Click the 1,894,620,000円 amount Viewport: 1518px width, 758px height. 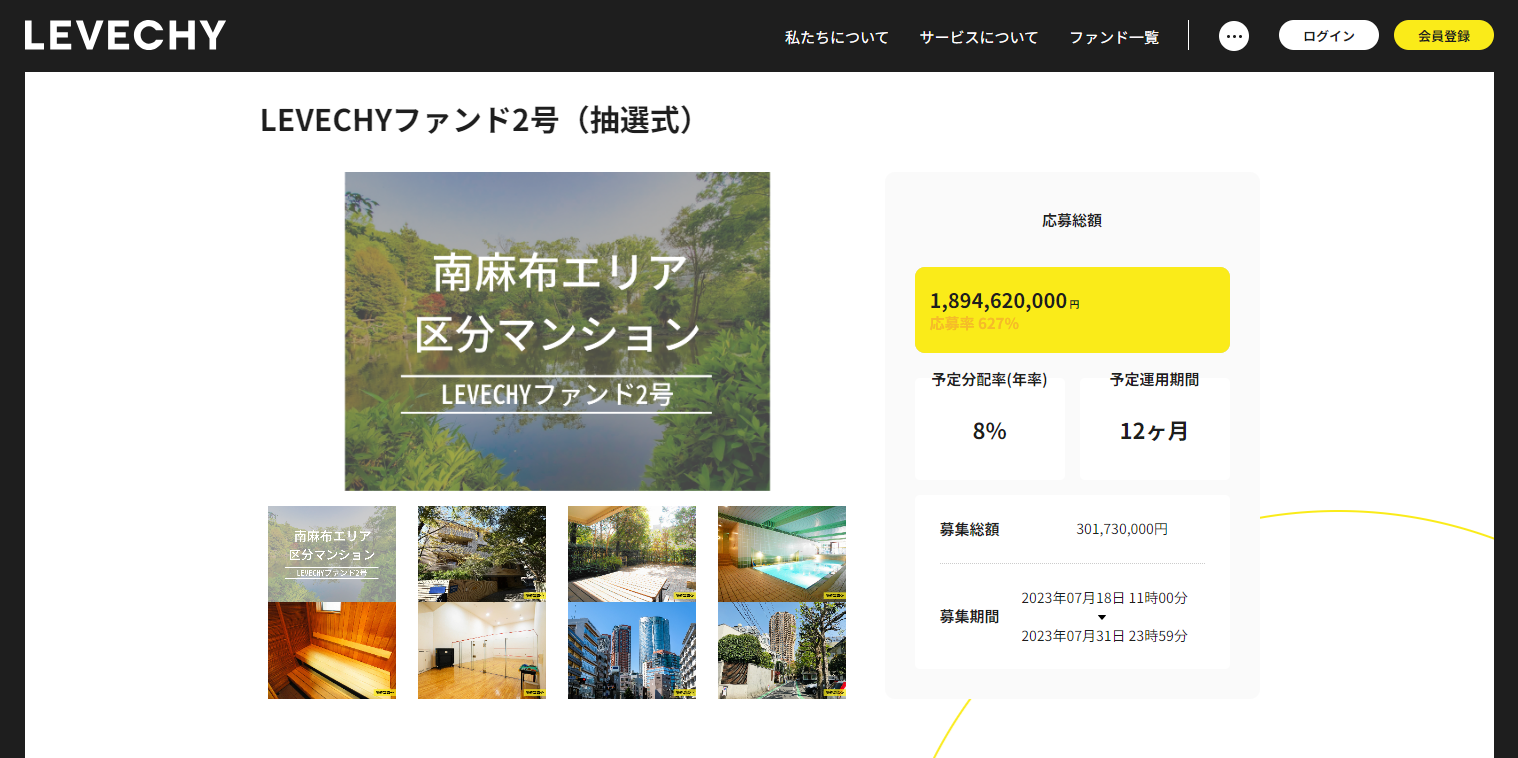[x=1004, y=301]
